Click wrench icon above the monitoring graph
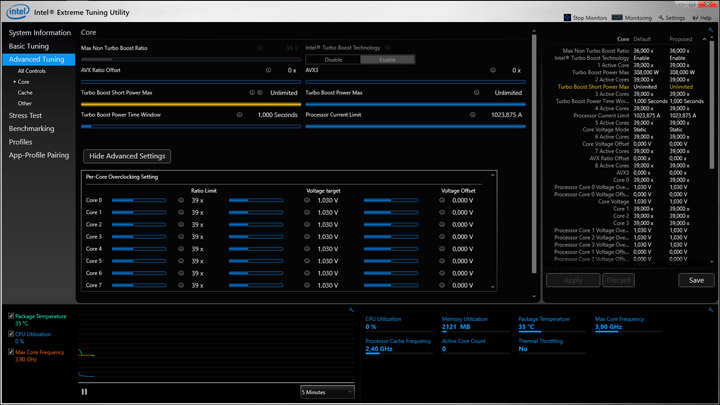Image resolution: width=720 pixels, height=405 pixels. click(351, 310)
